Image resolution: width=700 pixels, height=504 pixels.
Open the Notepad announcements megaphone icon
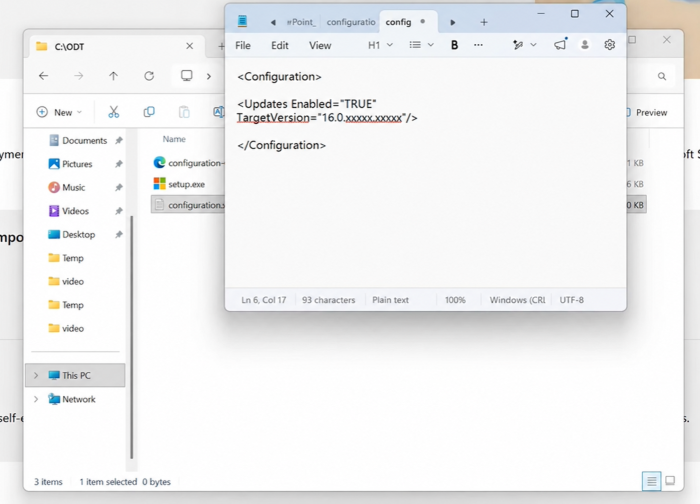[560, 45]
